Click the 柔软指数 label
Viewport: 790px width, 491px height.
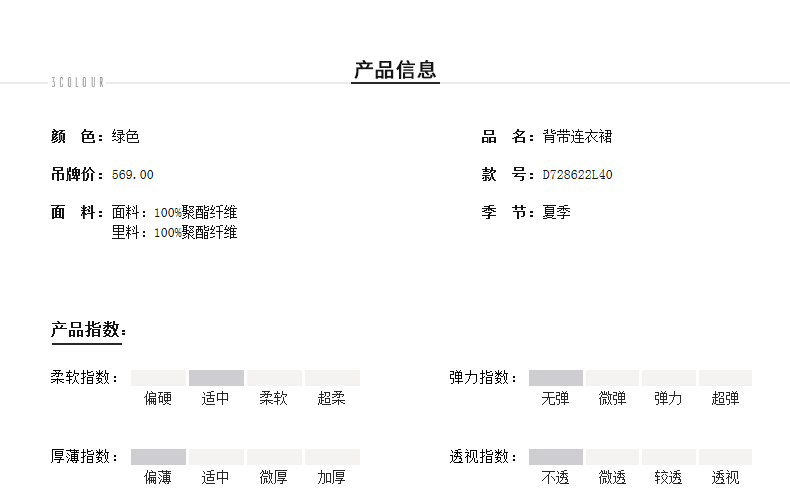point(84,377)
